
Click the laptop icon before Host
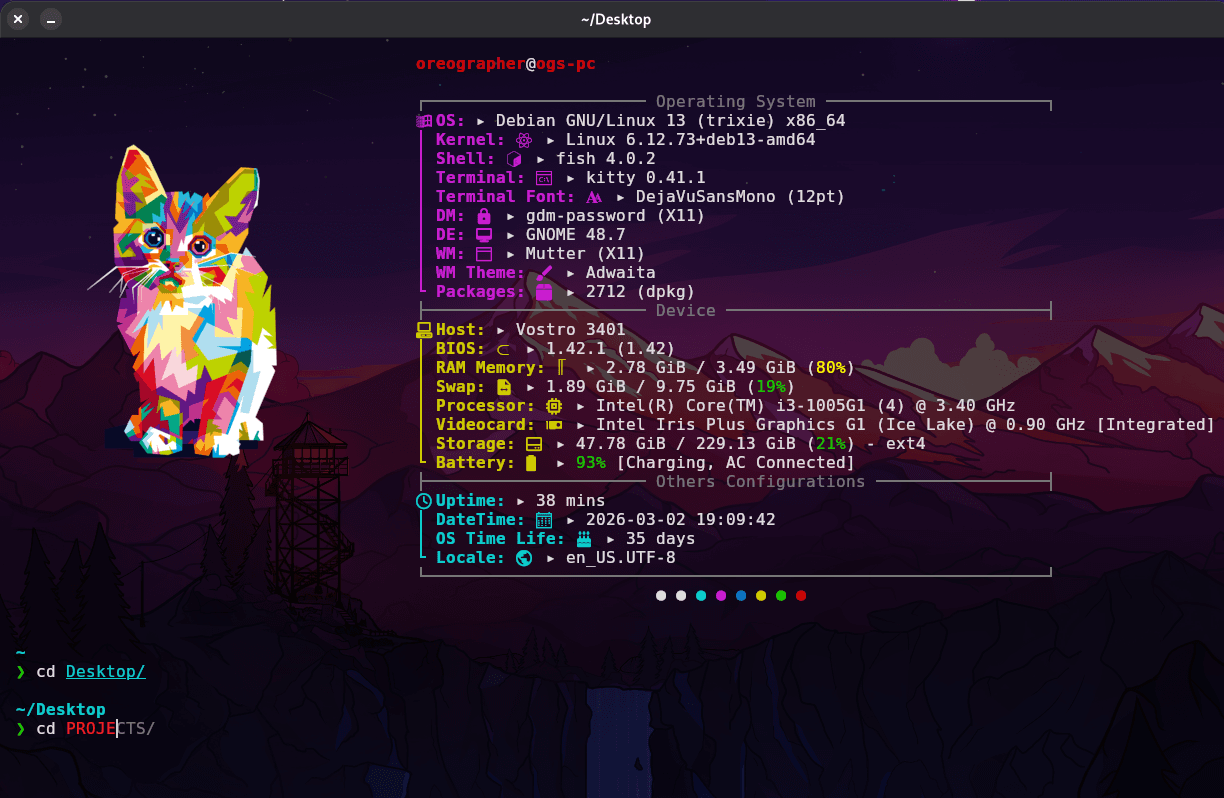click(x=424, y=330)
